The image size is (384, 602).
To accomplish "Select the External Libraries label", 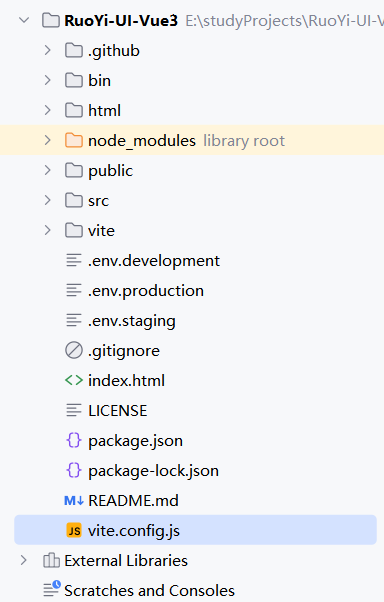I will pyautogui.click(x=126, y=561).
